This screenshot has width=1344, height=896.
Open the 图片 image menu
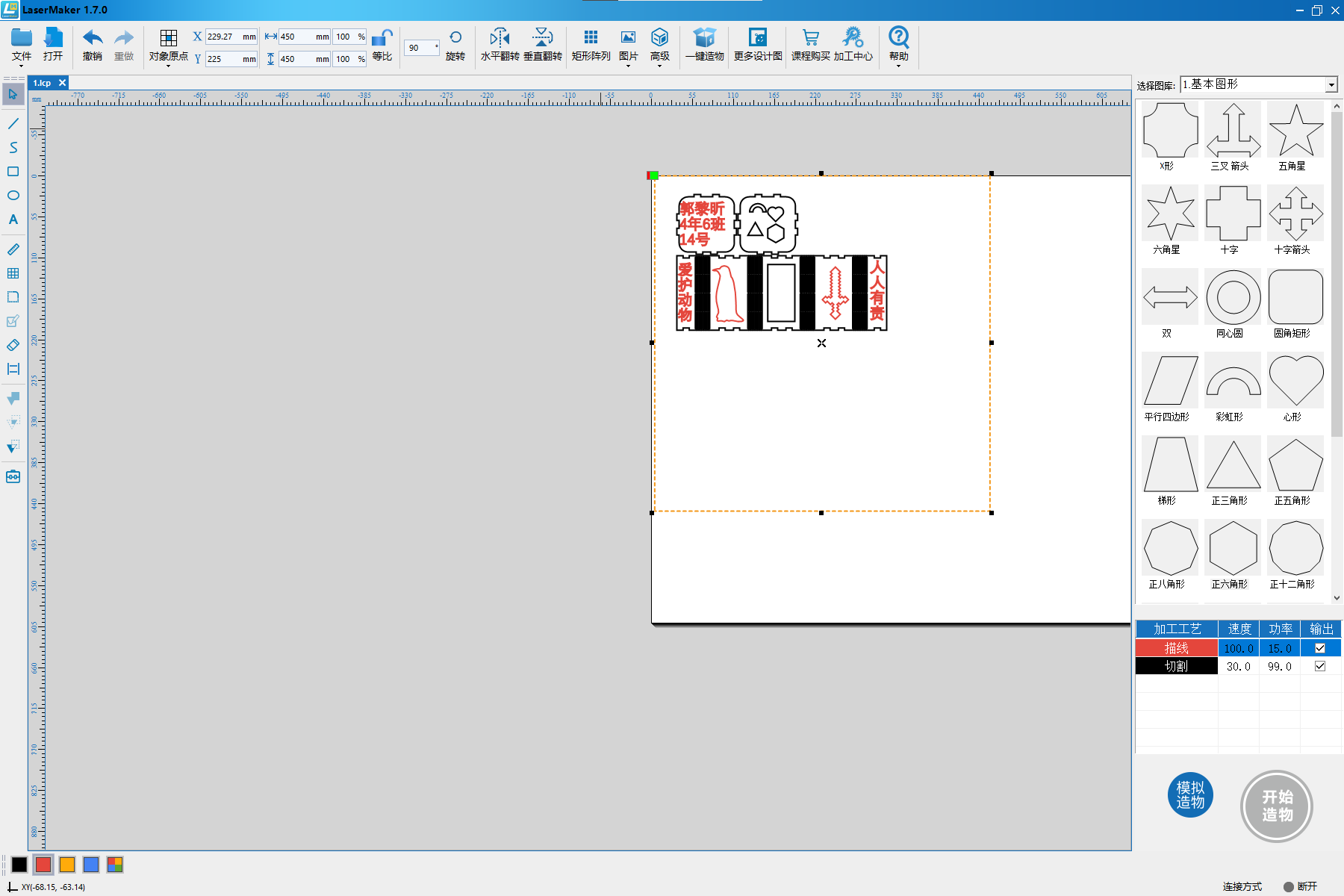(x=629, y=37)
